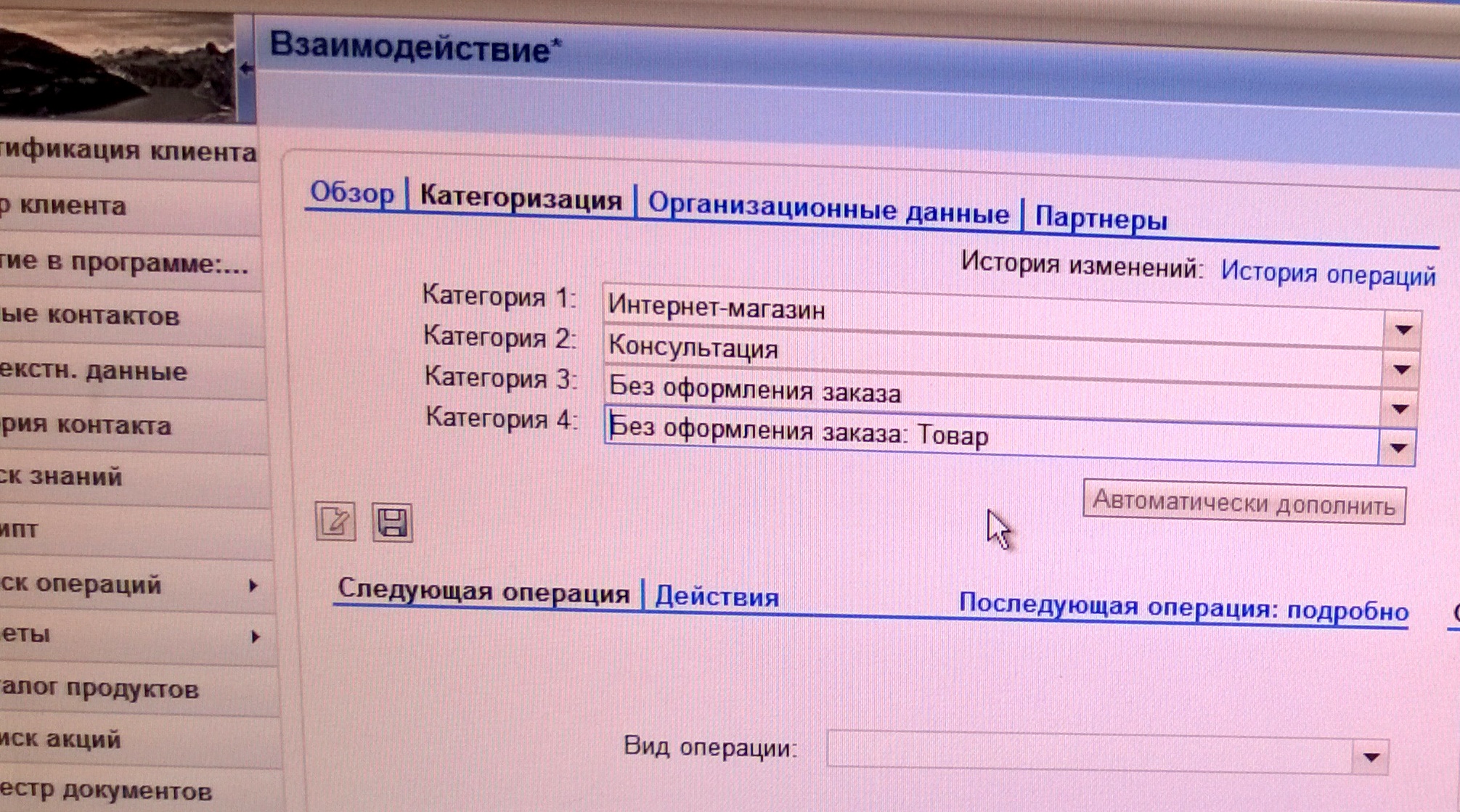Expand the Вид операции dropdown

tap(1370, 758)
